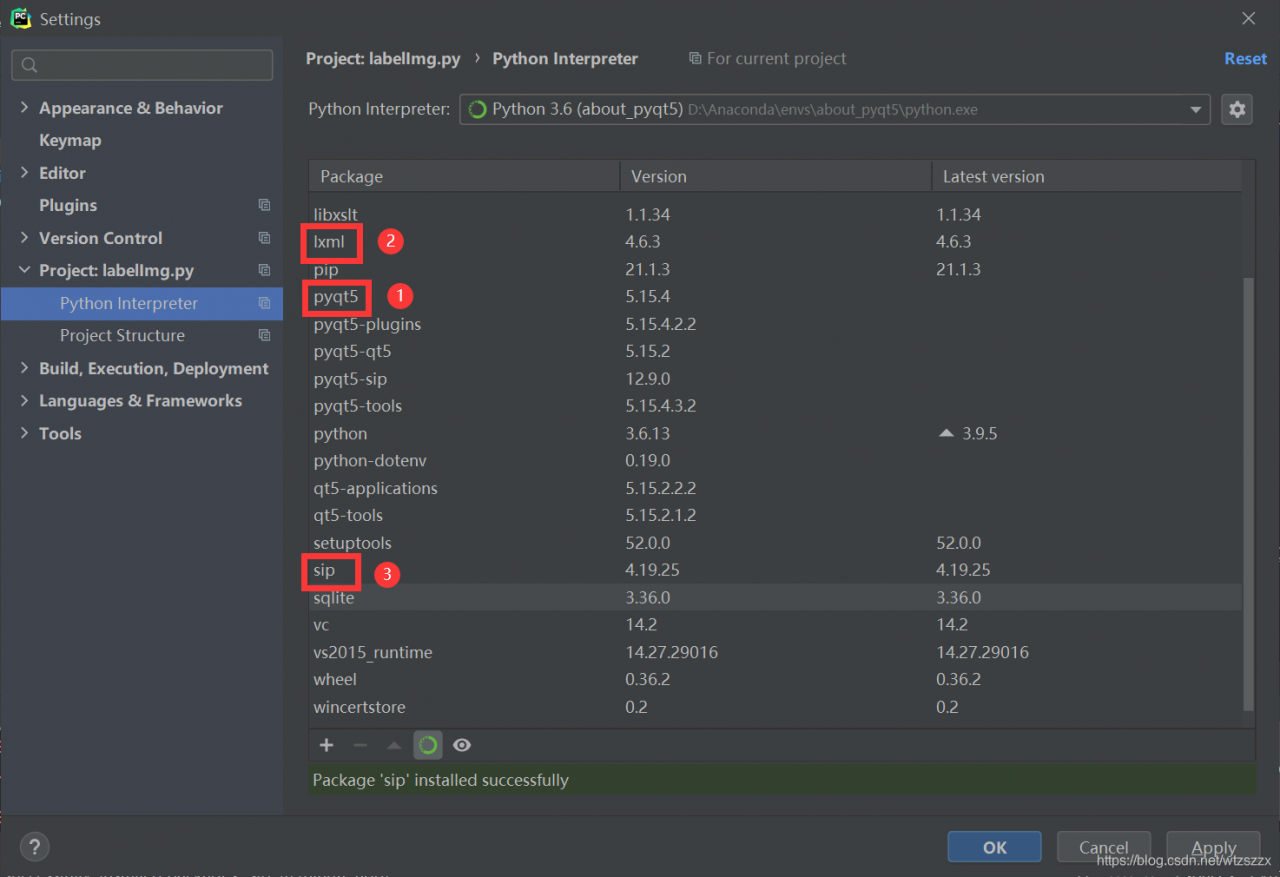Expand Appearance & Behavior section
Viewport: 1280px width, 877px height.
point(24,108)
